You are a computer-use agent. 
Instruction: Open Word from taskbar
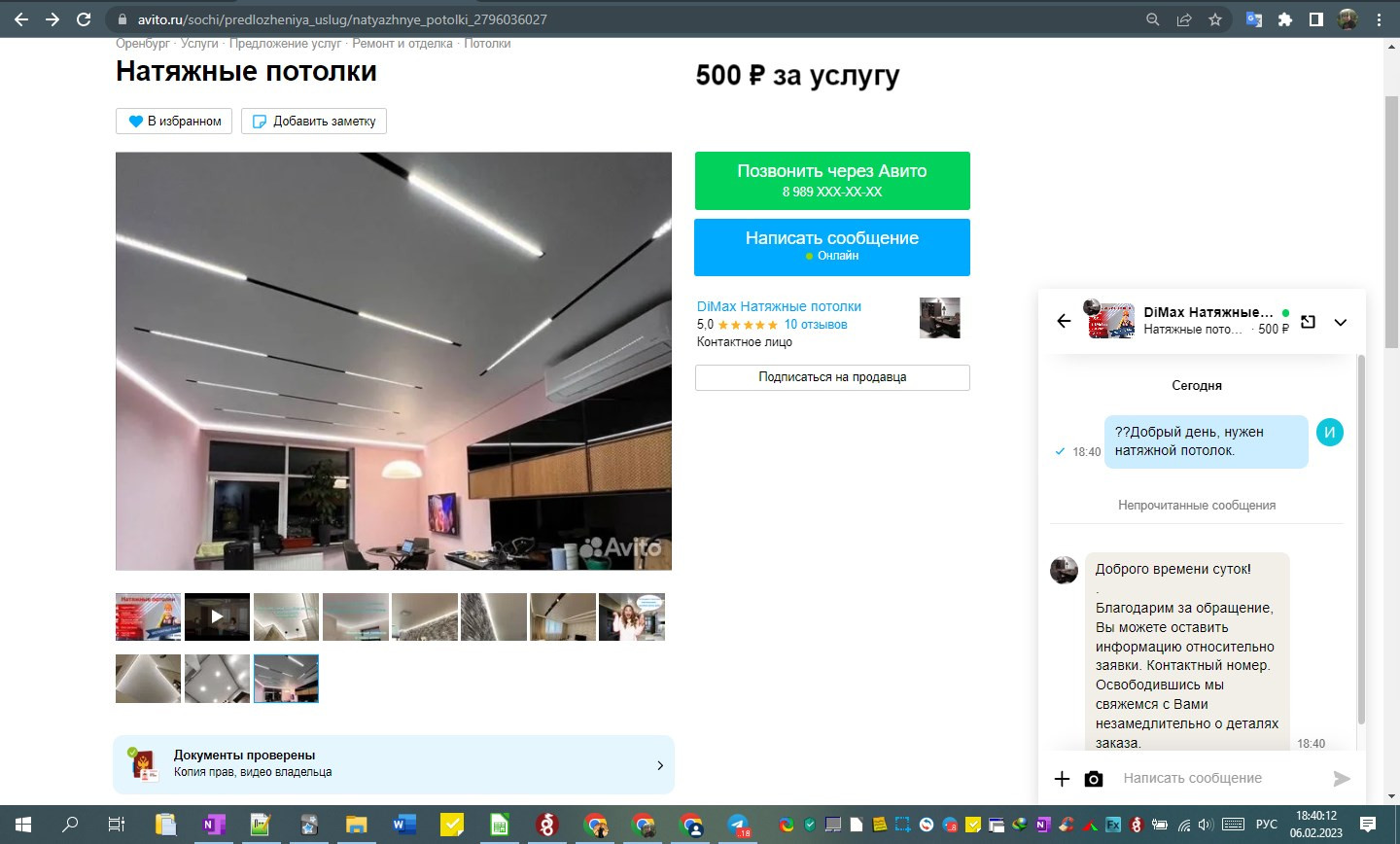click(x=402, y=825)
